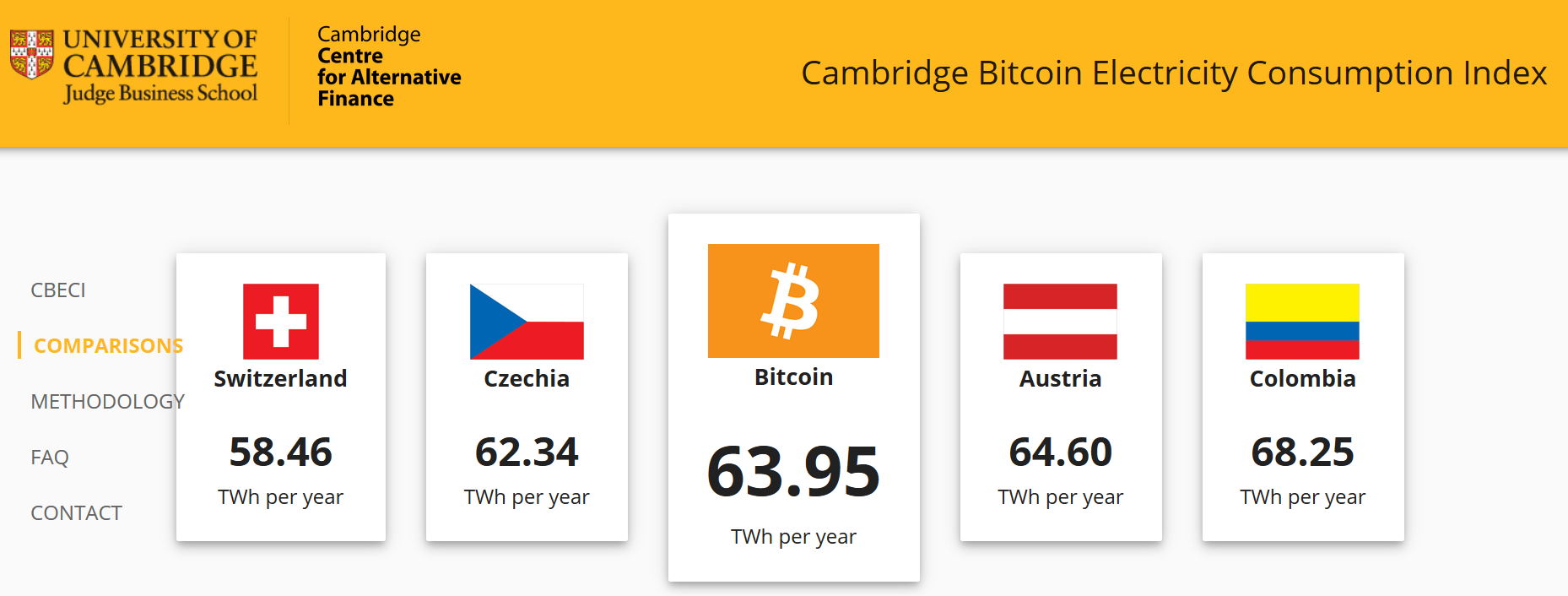Viewport: 1568px width, 596px height.
Task: Open the CBECI menu item
Action: tap(58, 290)
